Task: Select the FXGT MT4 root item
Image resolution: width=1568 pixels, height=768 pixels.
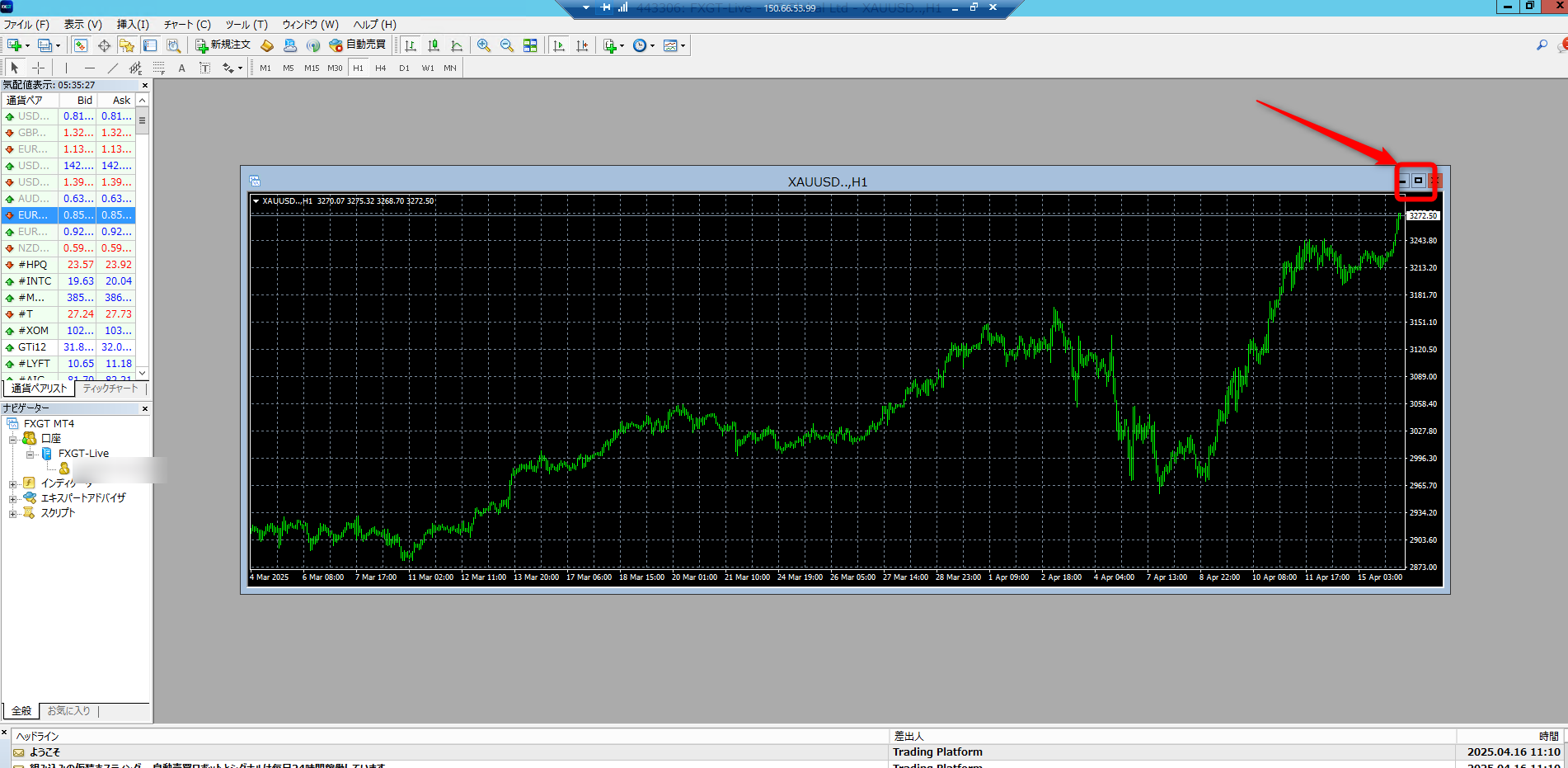Action: coord(49,424)
